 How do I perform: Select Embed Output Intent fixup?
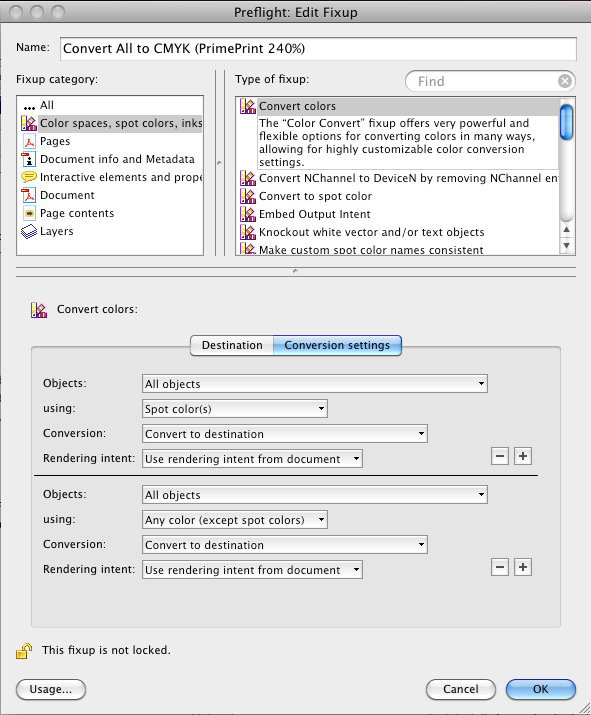point(399,214)
